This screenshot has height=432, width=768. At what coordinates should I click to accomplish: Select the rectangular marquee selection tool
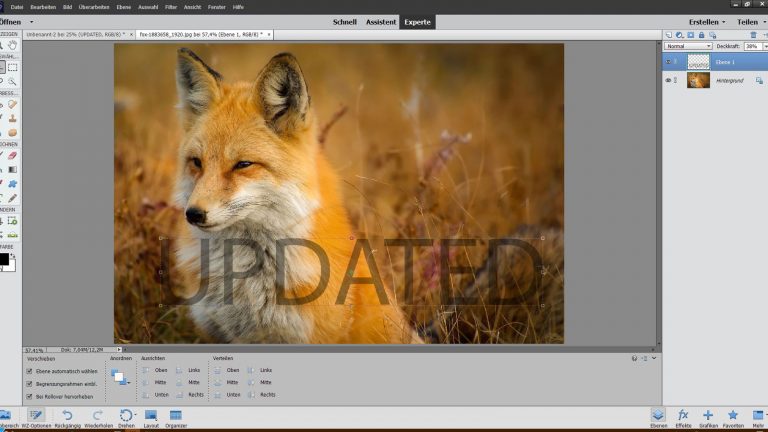12,68
